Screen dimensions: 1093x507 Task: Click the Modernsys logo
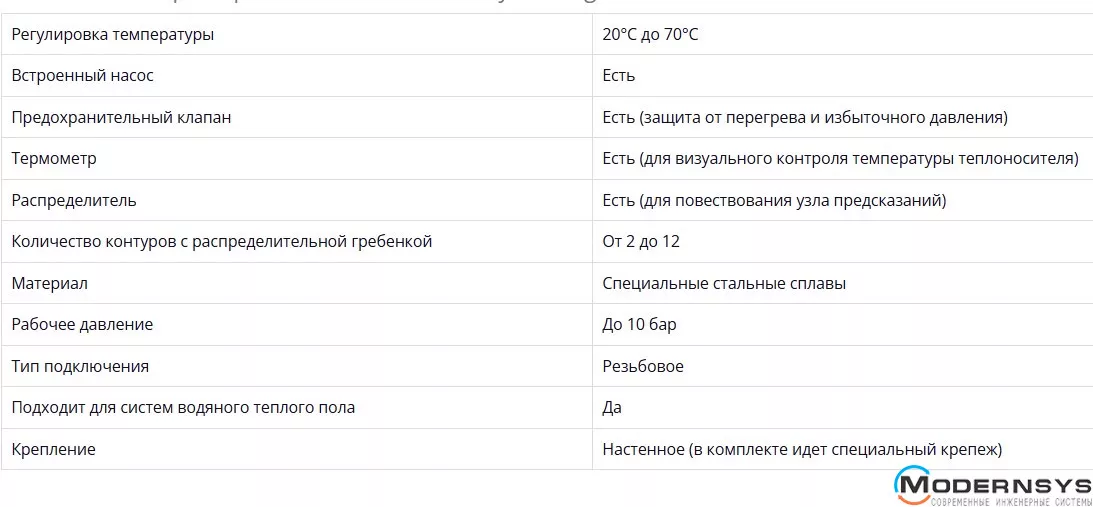990,486
